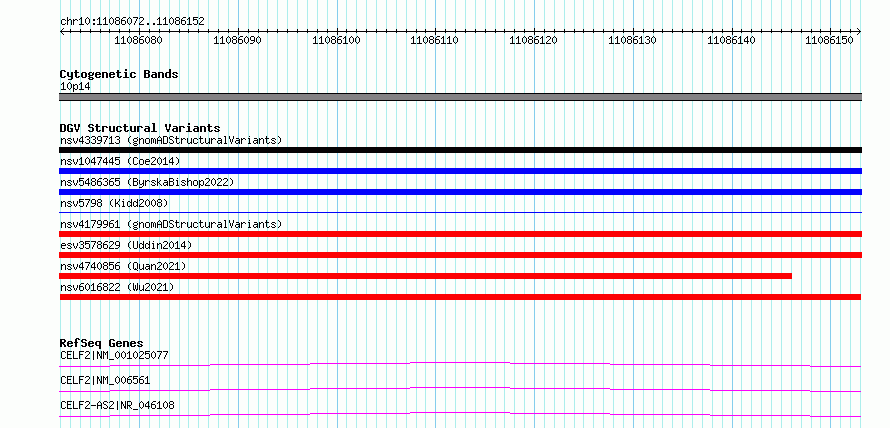Open variant label nsv5798 (Kidd2008)
The width and height of the screenshot is (890, 428).
pos(114,203)
